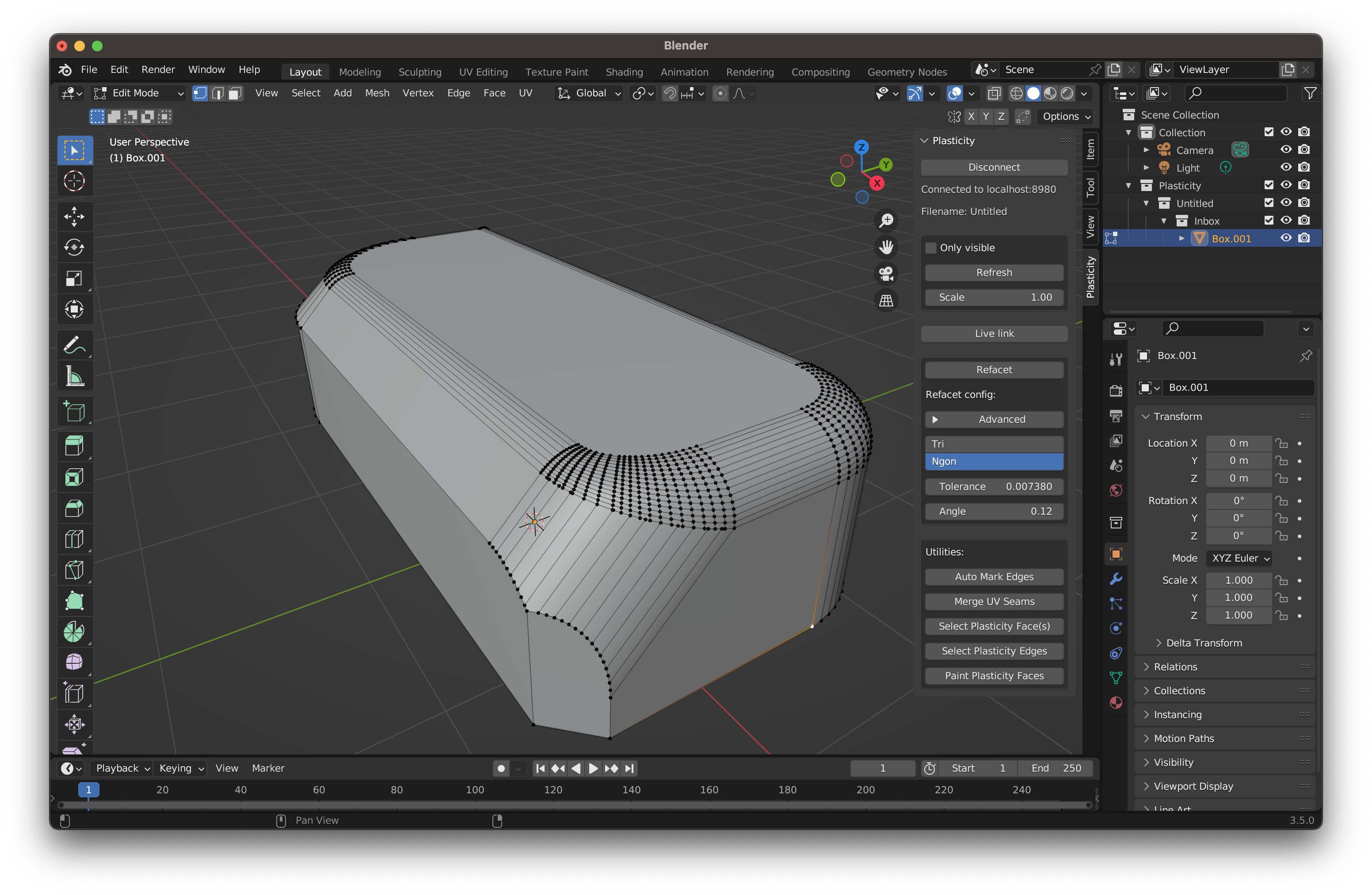Open rotation Mode XYZ Euler dropdown
The image size is (1372, 895).
click(x=1239, y=558)
